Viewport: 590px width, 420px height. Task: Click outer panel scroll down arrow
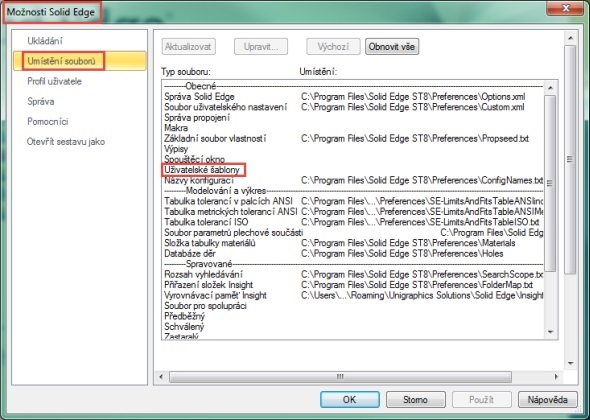coord(570,364)
